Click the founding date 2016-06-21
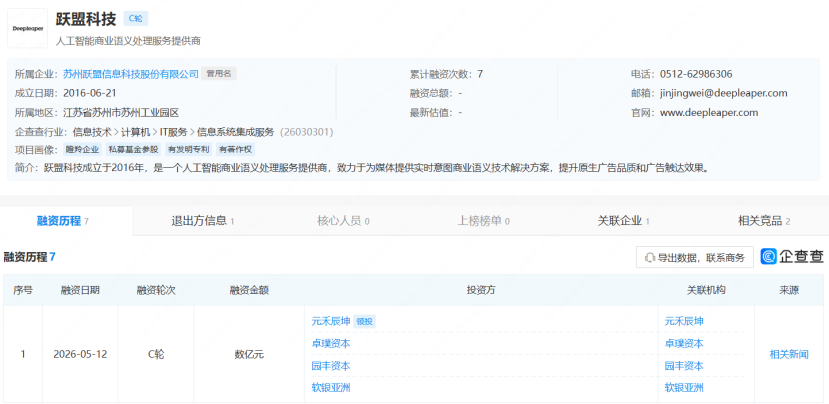Image resolution: width=829 pixels, height=404 pixels. (89, 93)
